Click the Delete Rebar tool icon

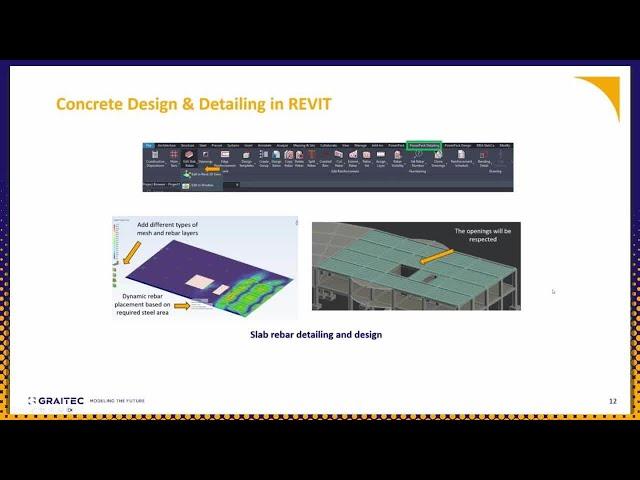(x=299, y=155)
